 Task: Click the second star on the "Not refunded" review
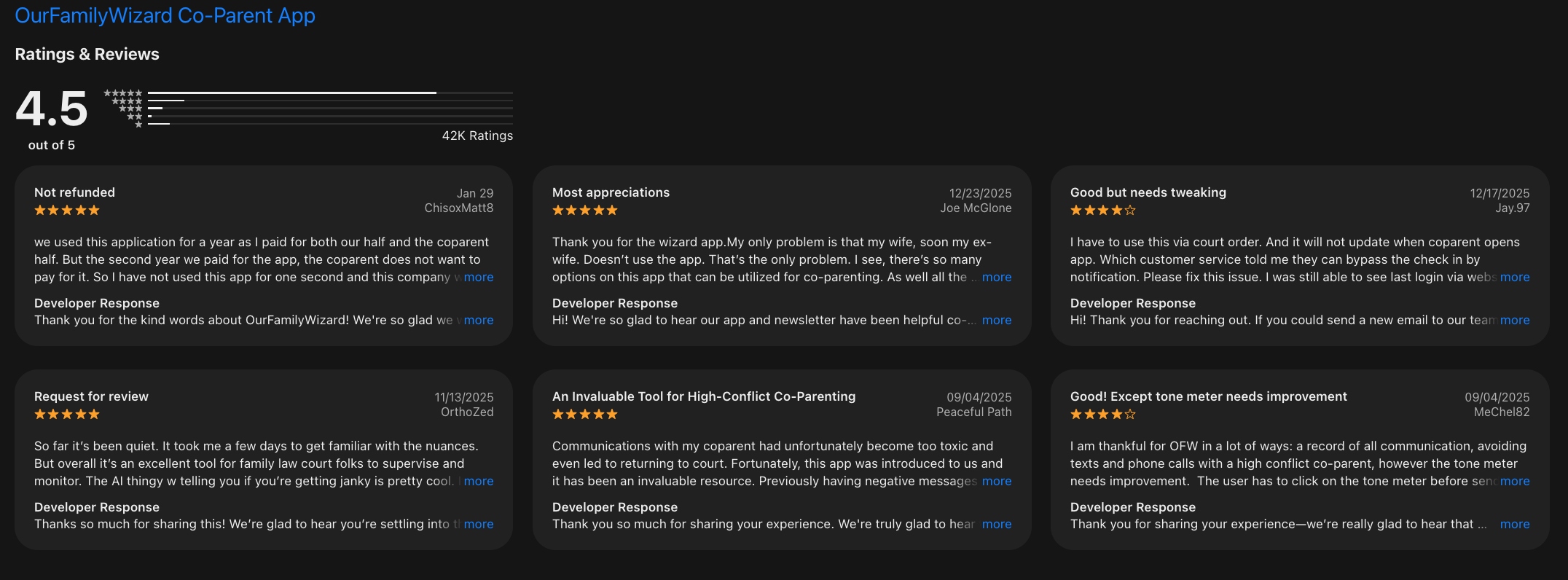(x=52, y=210)
